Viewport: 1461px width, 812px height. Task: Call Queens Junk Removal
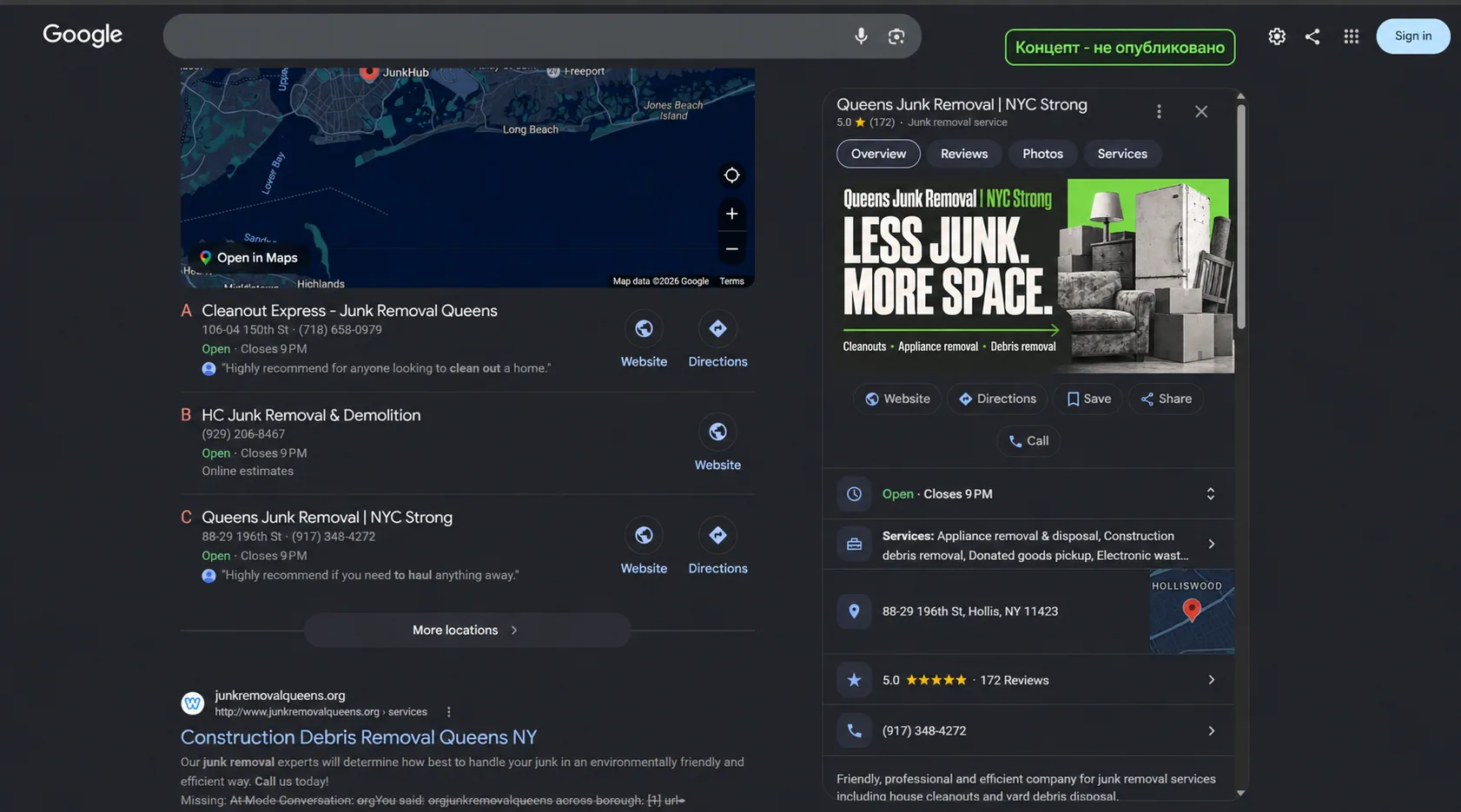coord(1028,441)
